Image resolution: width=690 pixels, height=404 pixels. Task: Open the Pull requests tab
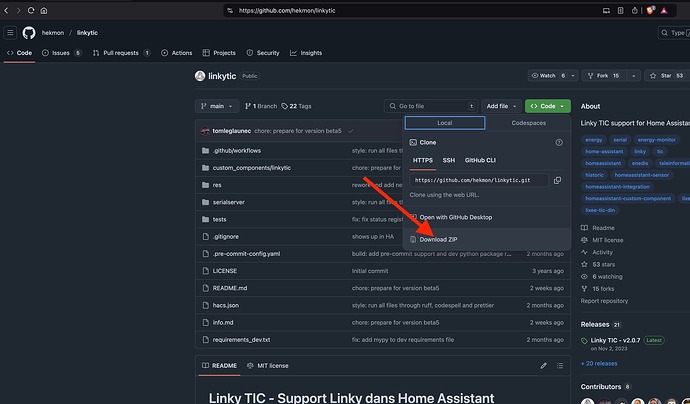pos(121,53)
